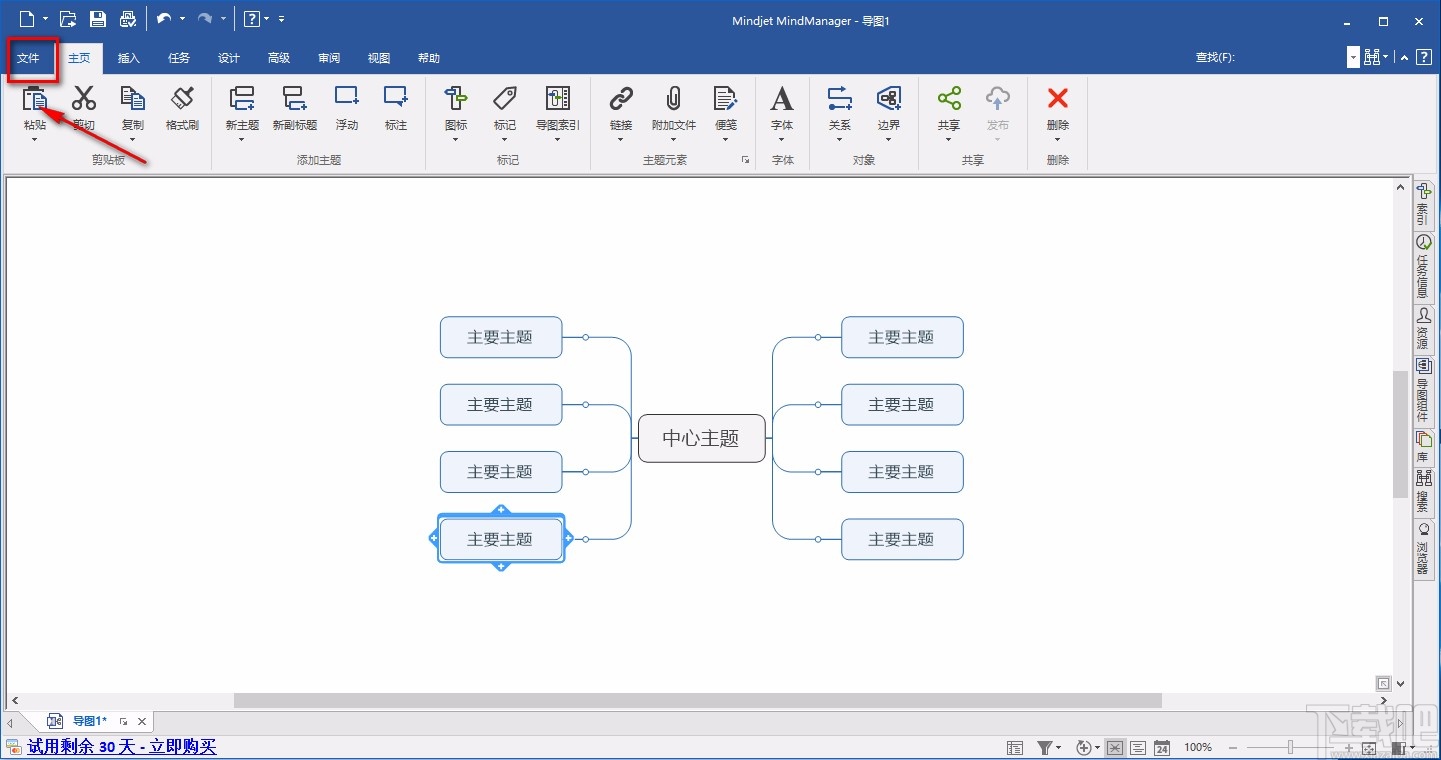Open the File (文件) menu tab
This screenshot has height=760, width=1441.
28,58
